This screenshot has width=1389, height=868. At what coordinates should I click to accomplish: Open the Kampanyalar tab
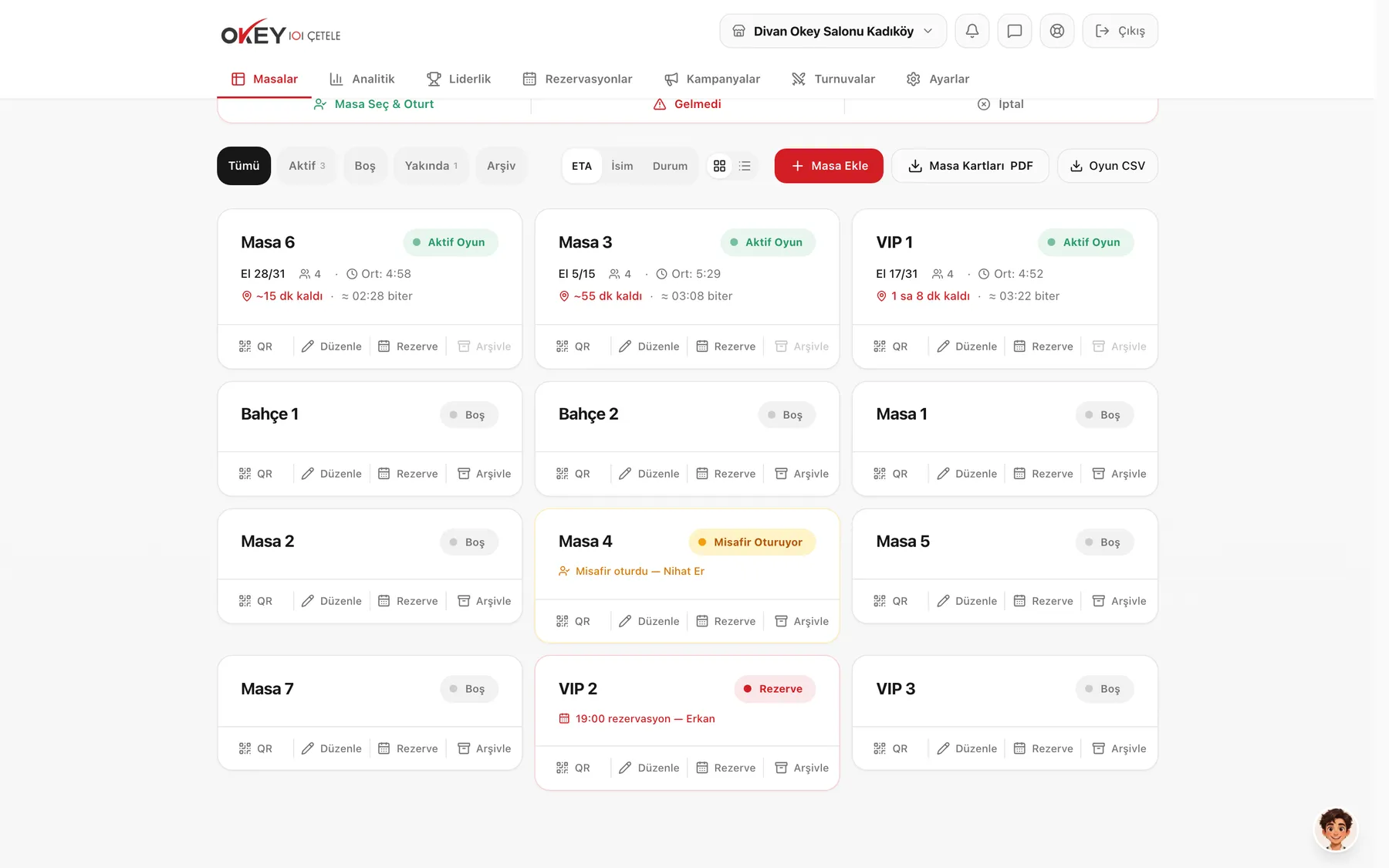pyautogui.click(x=712, y=79)
